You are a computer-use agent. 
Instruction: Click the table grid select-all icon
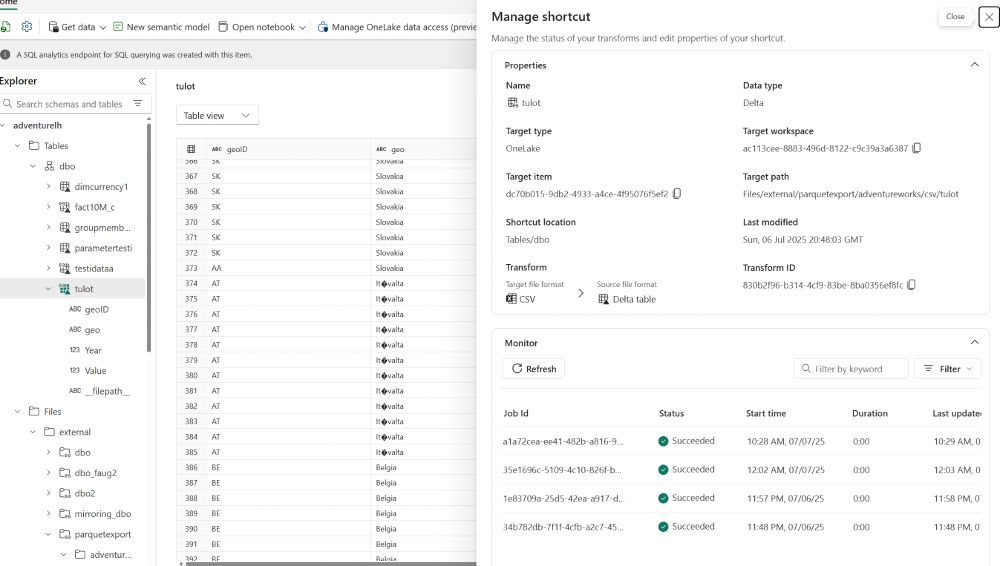[191, 149]
